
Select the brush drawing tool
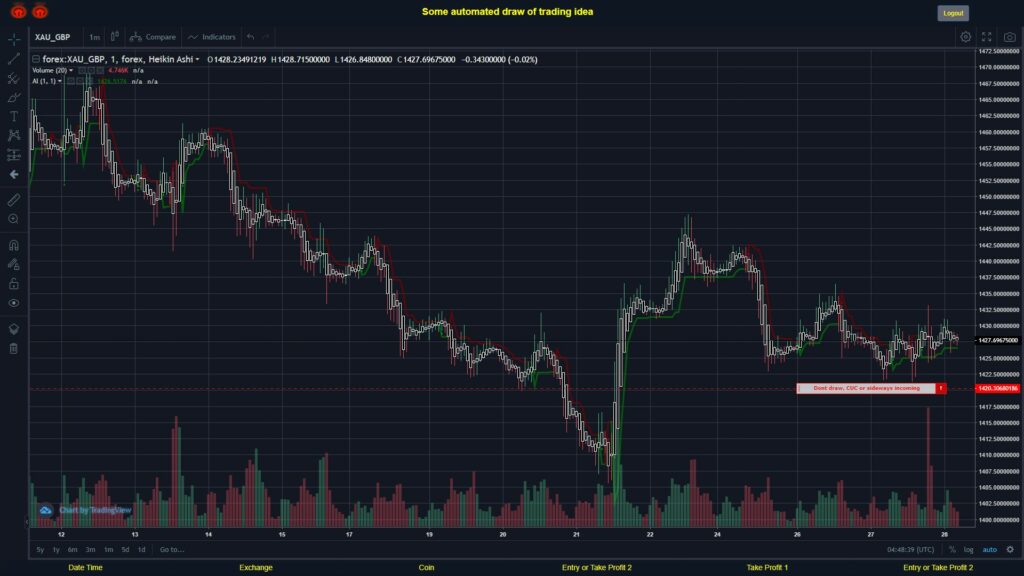[x=14, y=97]
